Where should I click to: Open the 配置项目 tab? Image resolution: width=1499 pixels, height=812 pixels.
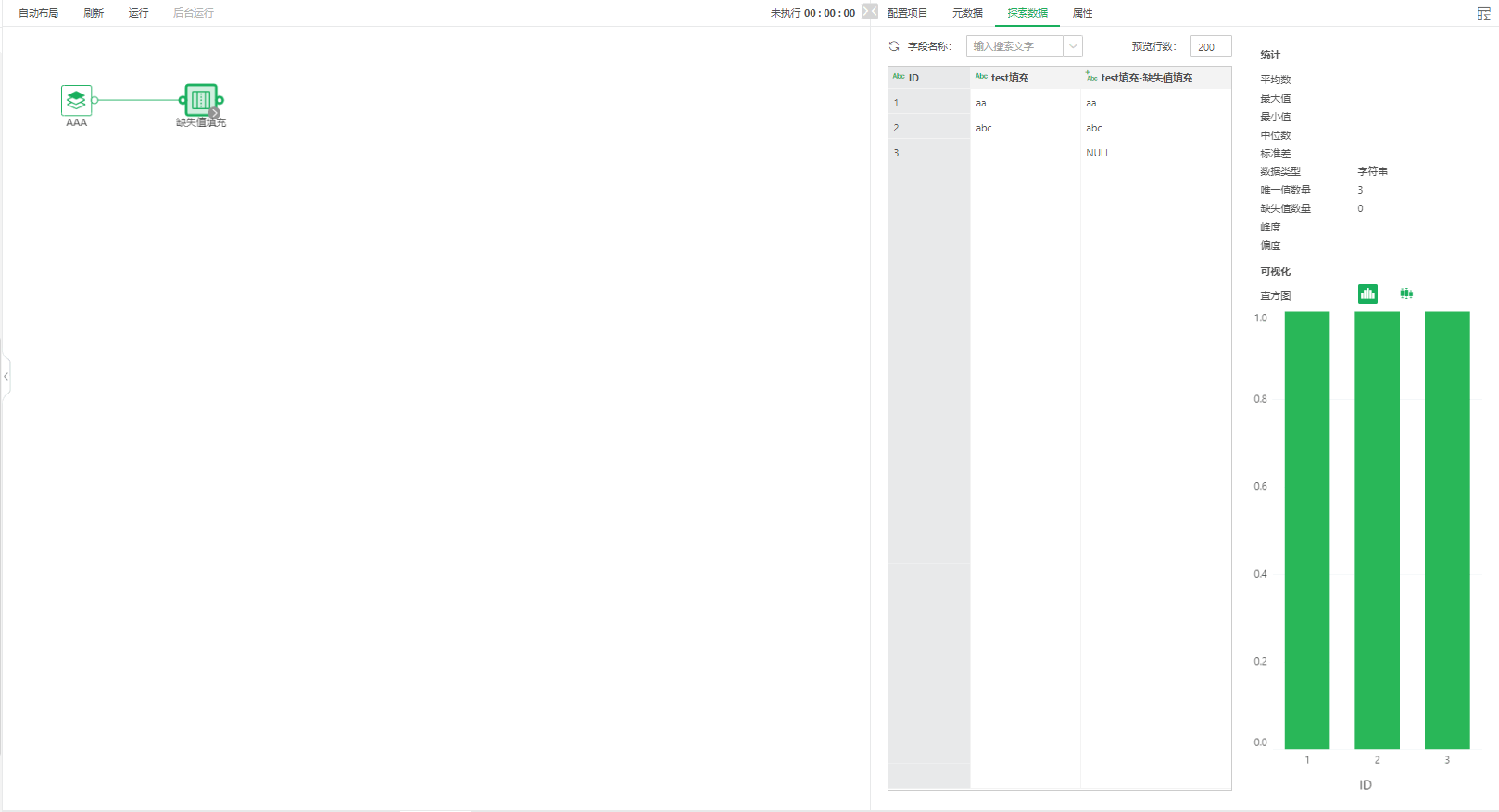tap(907, 13)
